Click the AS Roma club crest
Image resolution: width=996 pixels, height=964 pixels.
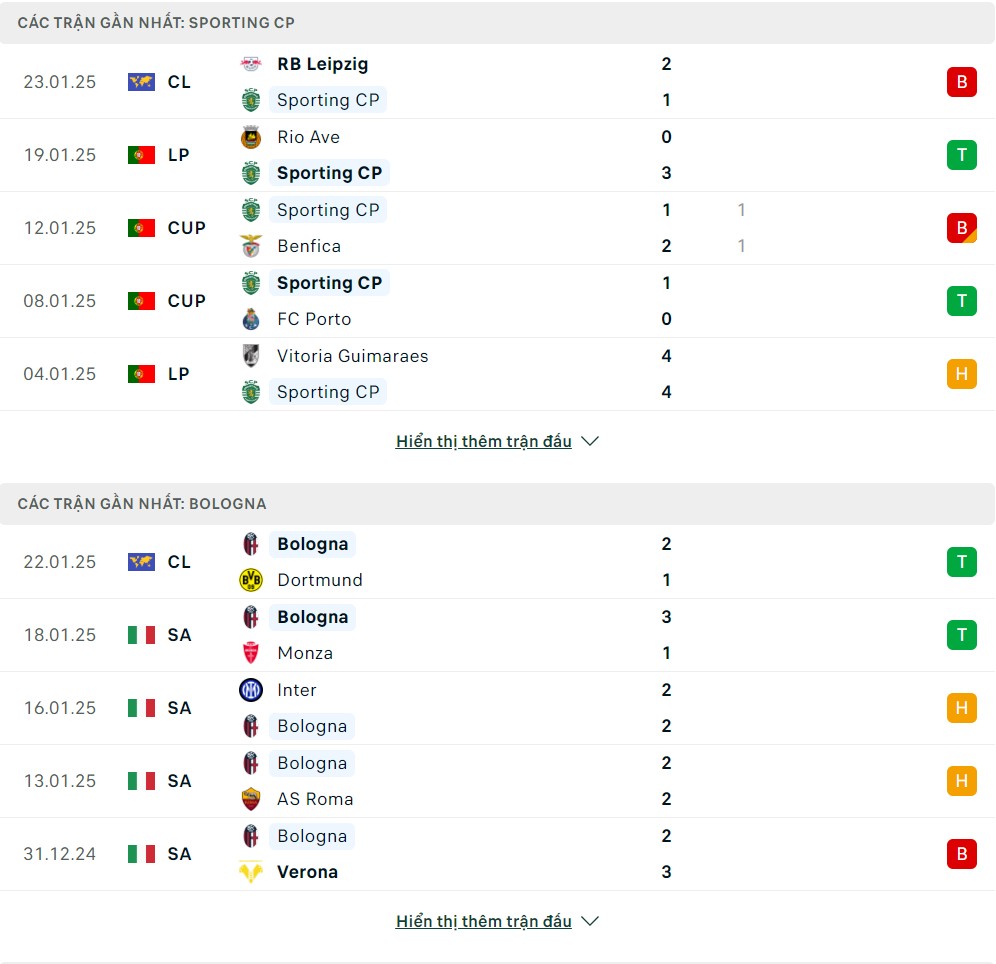point(251,800)
